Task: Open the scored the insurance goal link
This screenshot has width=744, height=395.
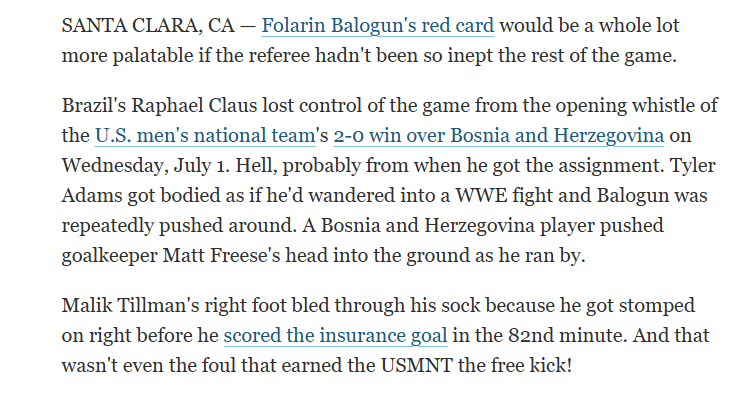Action: click(335, 336)
